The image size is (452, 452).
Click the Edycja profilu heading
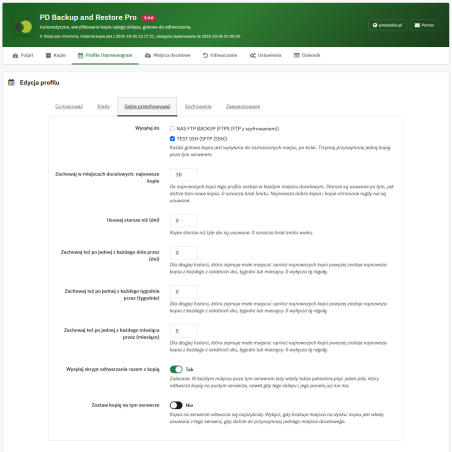pyautogui.click(x=39, y=83)
